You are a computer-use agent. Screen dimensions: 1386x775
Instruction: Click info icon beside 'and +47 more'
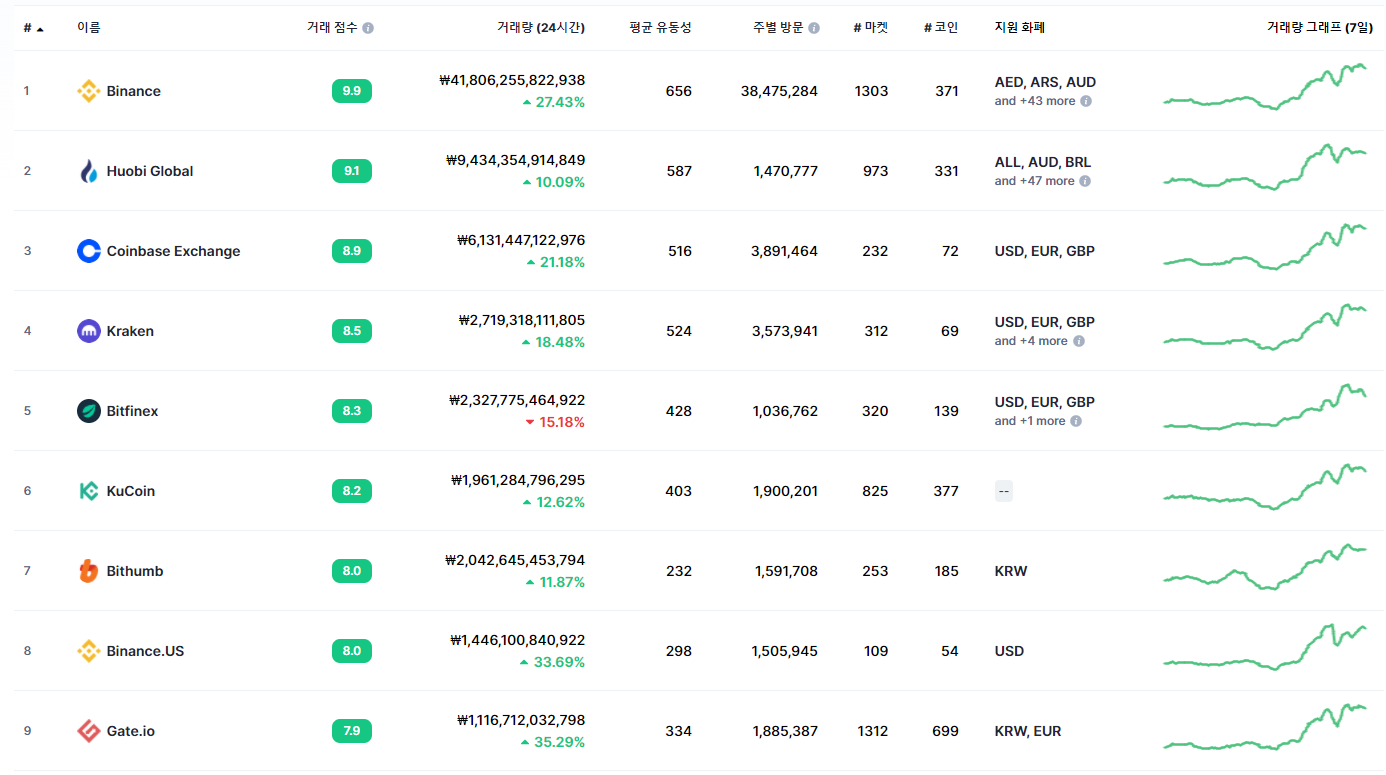click(1085, 181)
